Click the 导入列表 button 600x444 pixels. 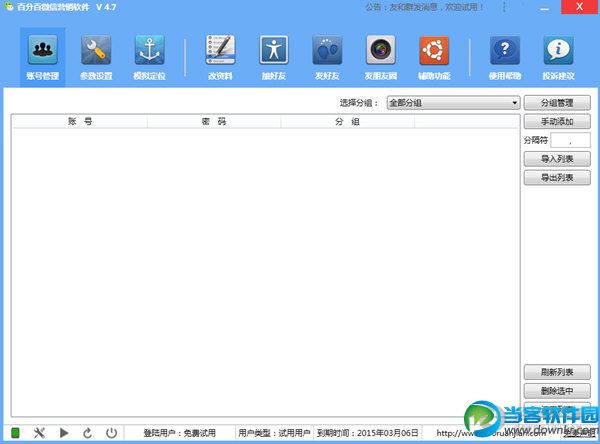click(557, 159)
